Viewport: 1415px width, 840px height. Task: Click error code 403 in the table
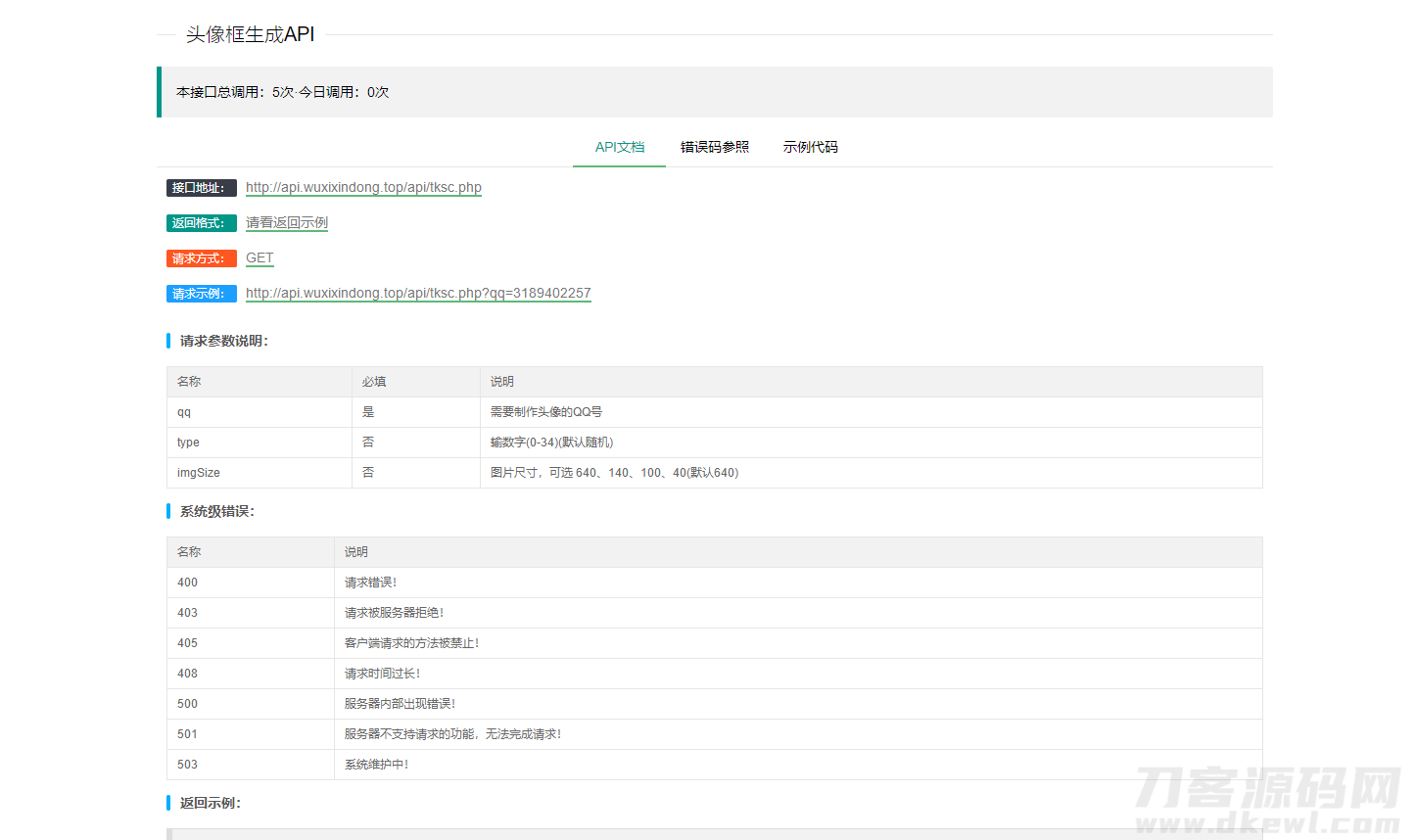188,613
